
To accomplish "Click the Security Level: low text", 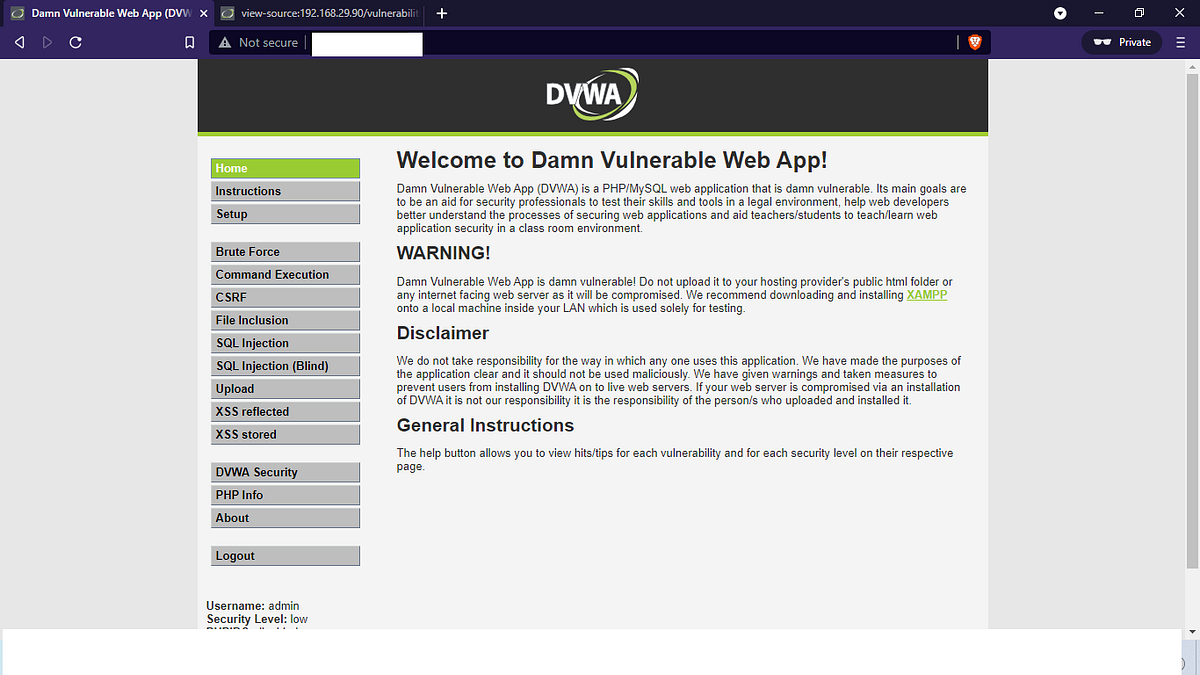I will (257, 619).
